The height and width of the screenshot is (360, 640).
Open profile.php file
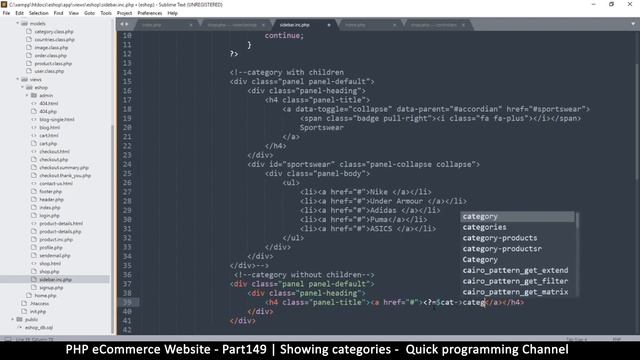[51, 247]
